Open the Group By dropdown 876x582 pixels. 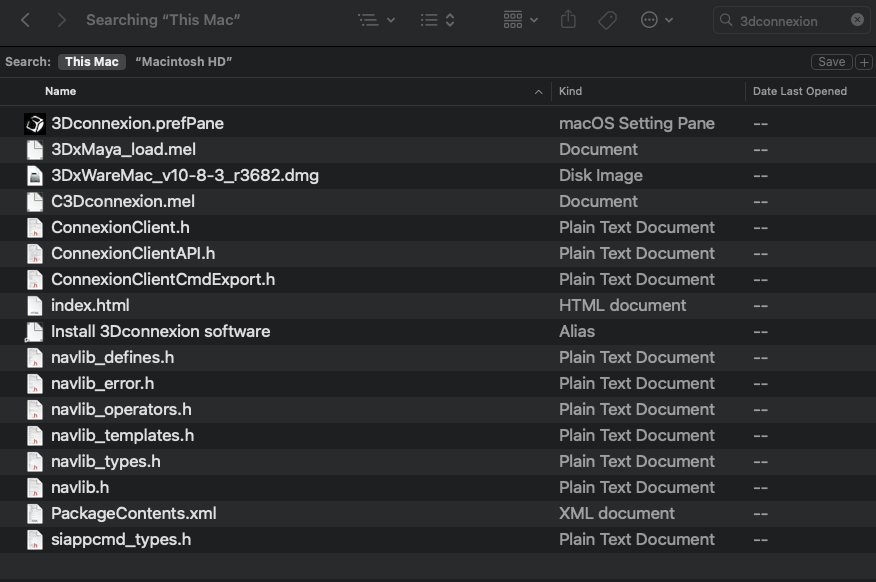521,20
